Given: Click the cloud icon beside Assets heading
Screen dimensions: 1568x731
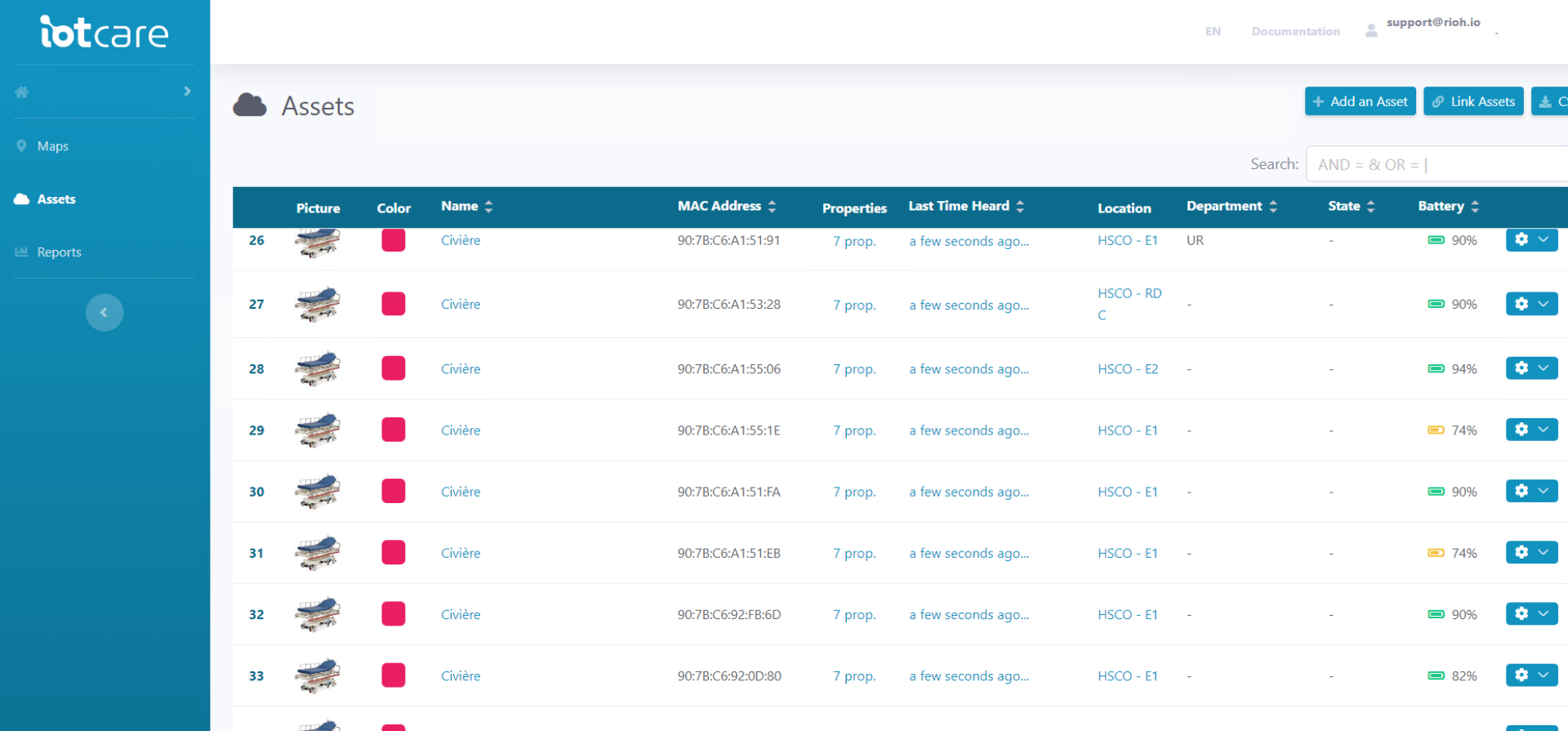Looking at the screenshot, I should 250,105.
